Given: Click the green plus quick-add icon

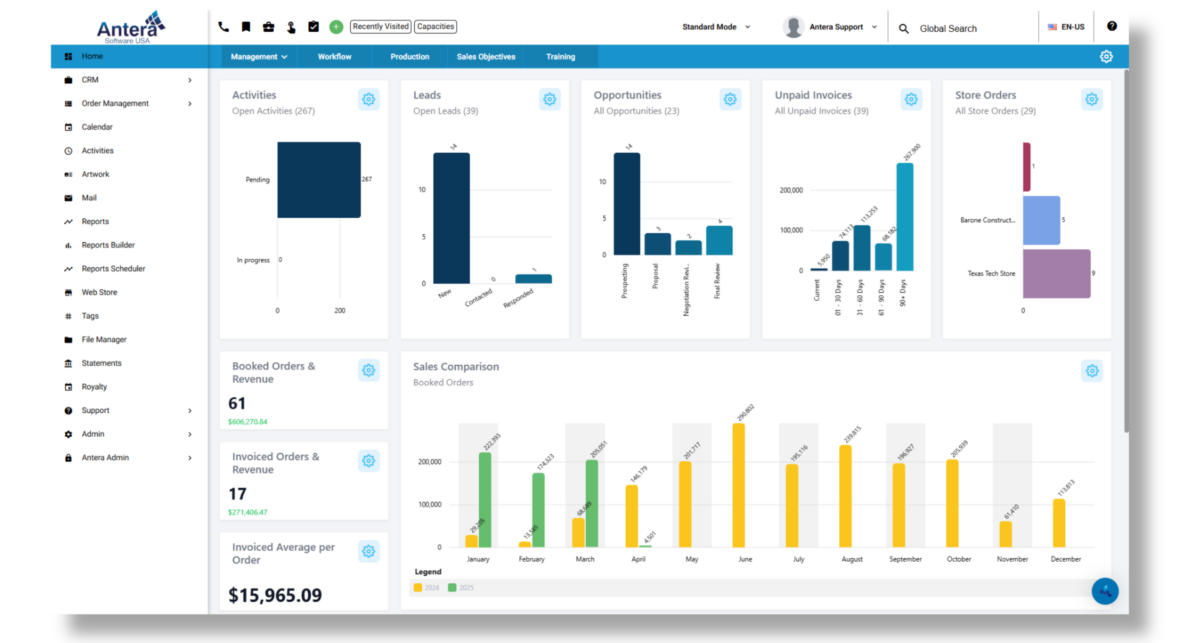Looking at the screenshot, I should (335, 27).
